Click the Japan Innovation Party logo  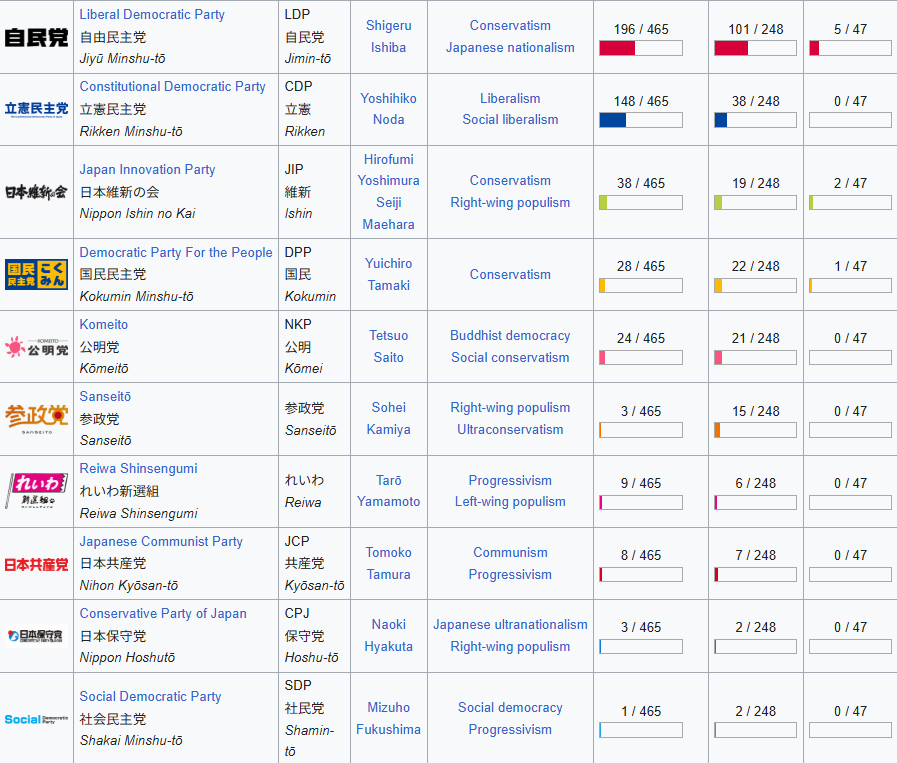click(37, 192)
